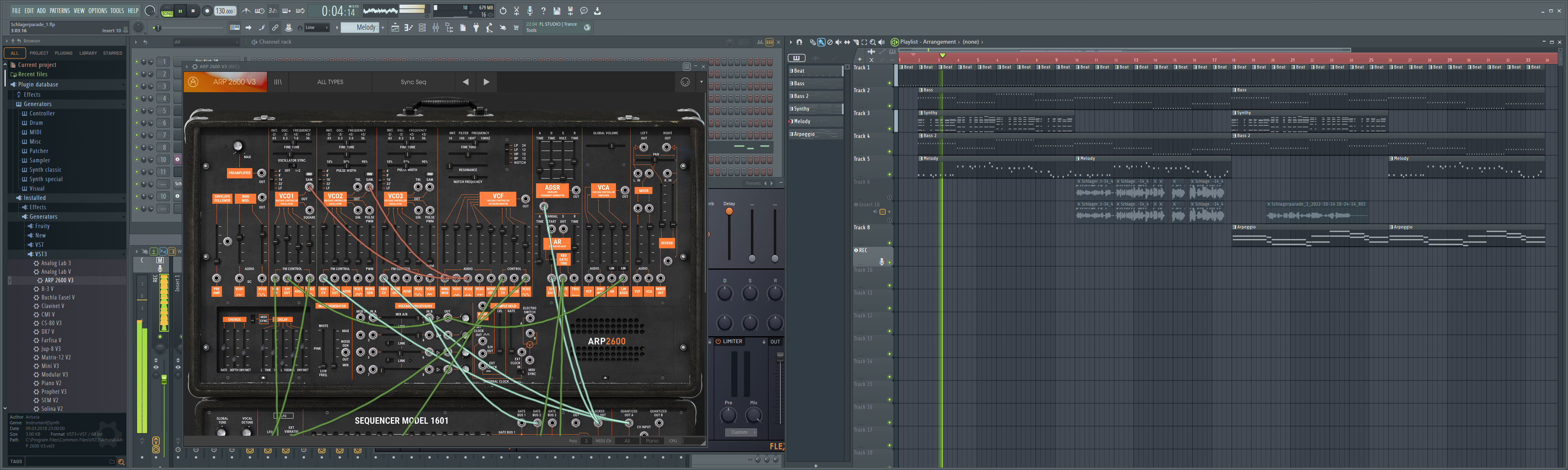The height and width of the screenshot is (470, 1568).
Task: Click the record button in transport
Action: point(207,11)
